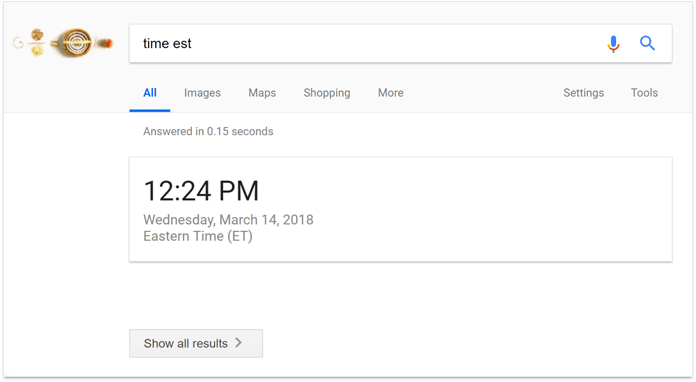Click the blue magnifying glass search icon
Image resolution: width=696 pixels, height=382 pixels.
647,43
